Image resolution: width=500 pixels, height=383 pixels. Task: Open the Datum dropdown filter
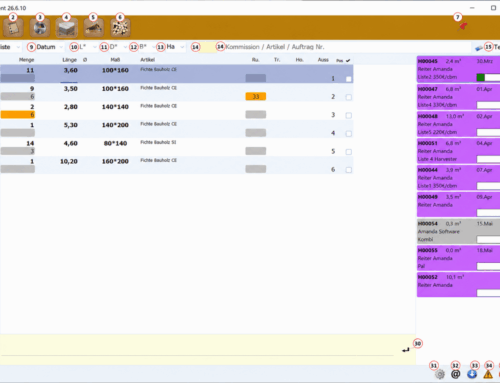pyautogui.click(x=49, y=47)
